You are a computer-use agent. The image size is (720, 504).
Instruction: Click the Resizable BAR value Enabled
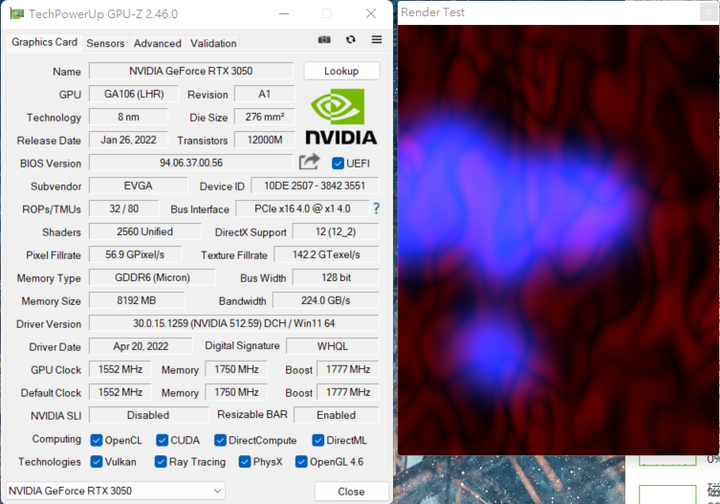coord(336,415)
